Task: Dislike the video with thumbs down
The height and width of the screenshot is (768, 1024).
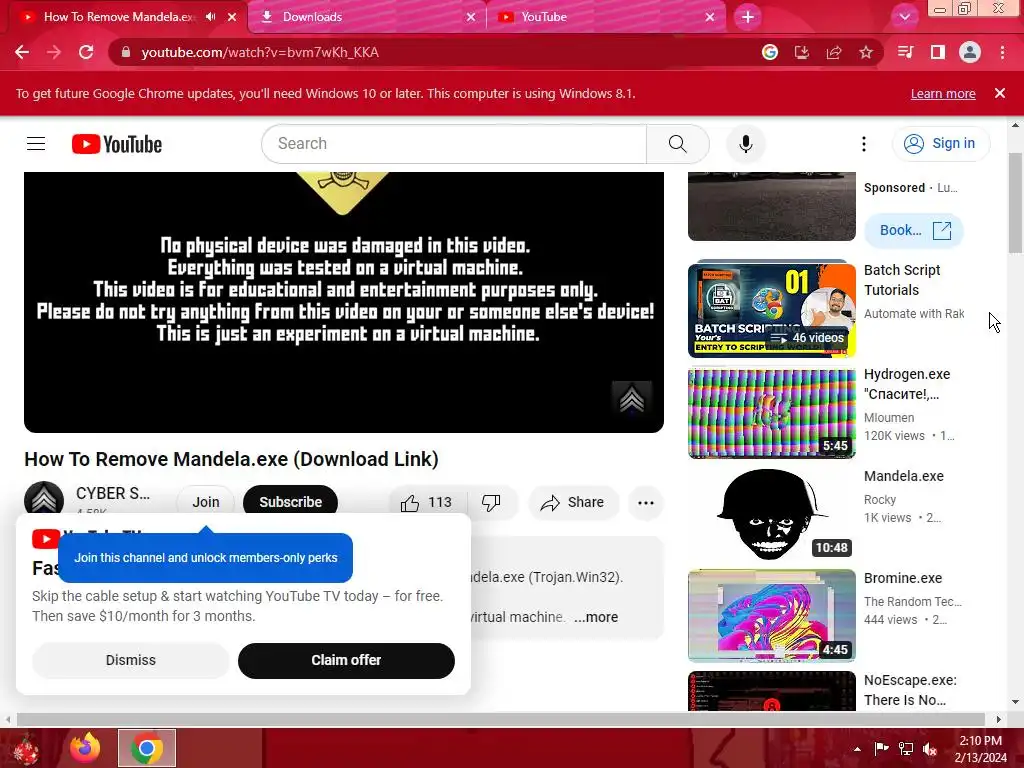Action: 491,502
